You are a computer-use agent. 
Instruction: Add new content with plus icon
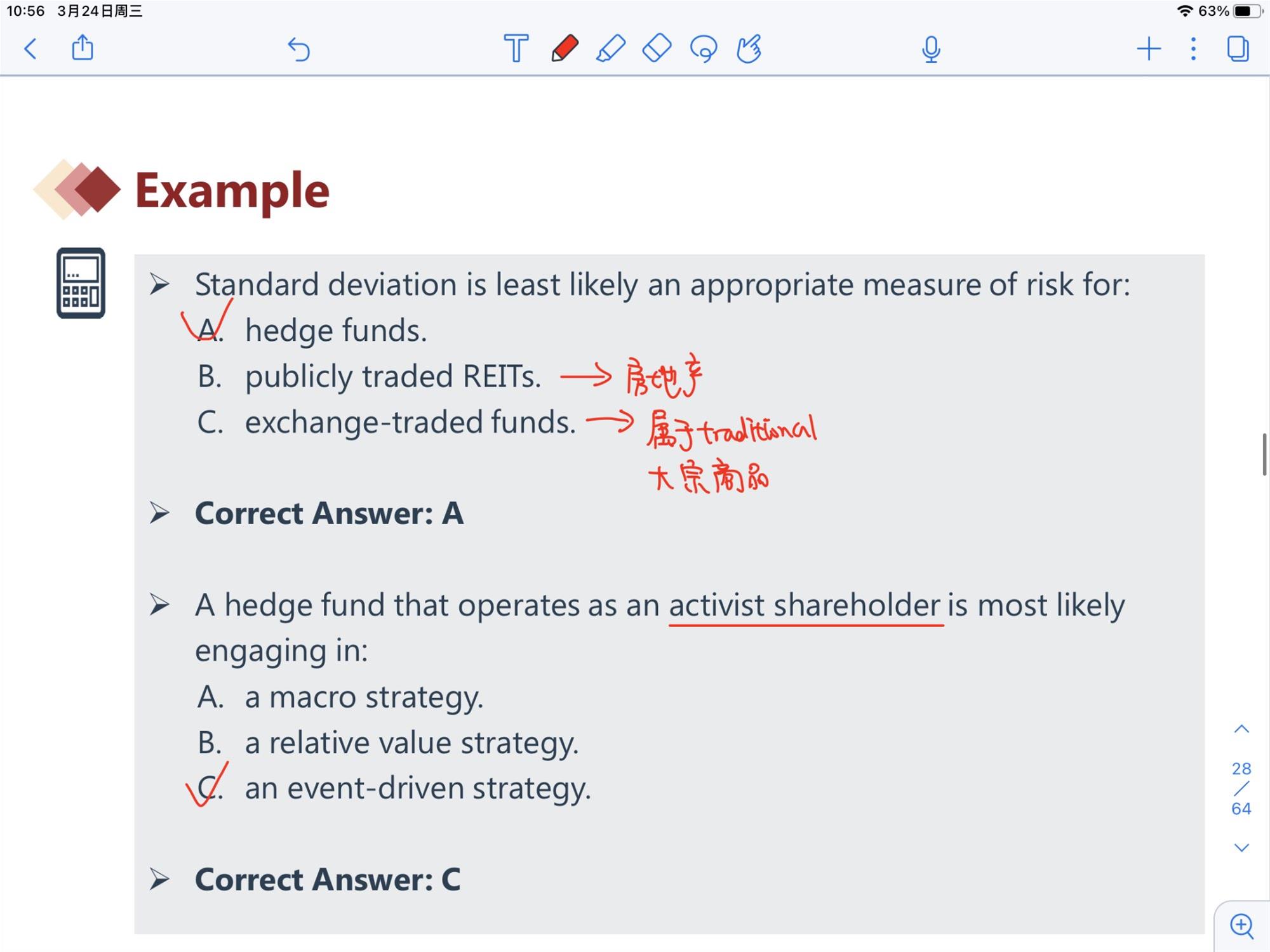pos(1149,49)
